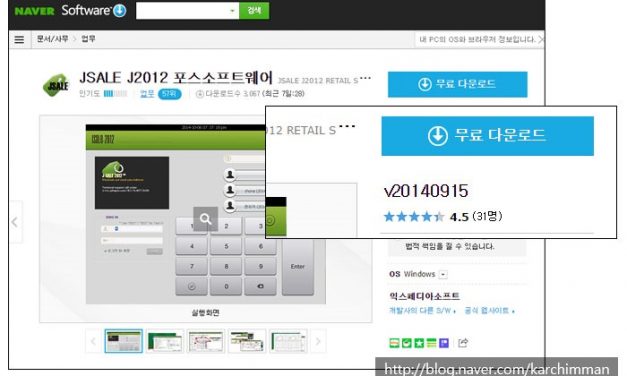
Task: Go to 문서/사무 breadcrumb category
Action: pyautogui.click(x=52, y=39)
